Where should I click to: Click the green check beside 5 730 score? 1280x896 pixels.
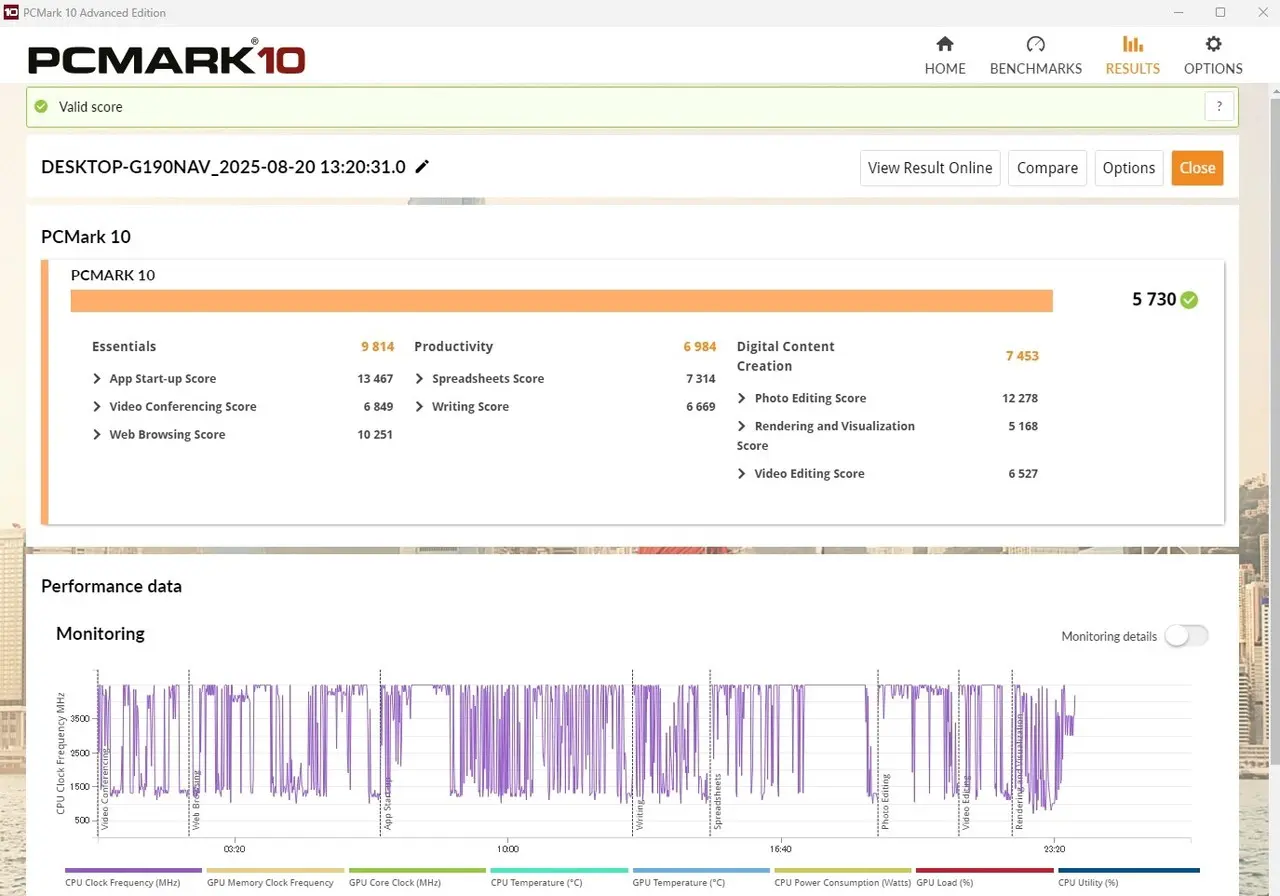coord(1189,300)
